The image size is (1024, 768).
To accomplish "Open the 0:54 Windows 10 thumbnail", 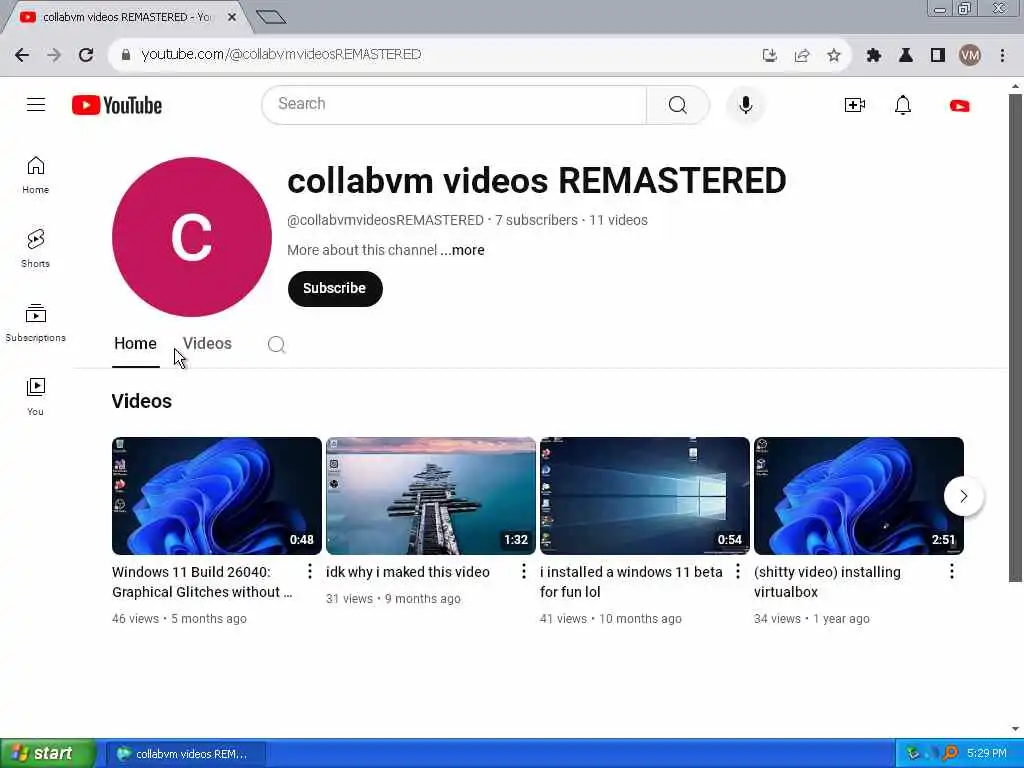I will [x=645, y=496].
